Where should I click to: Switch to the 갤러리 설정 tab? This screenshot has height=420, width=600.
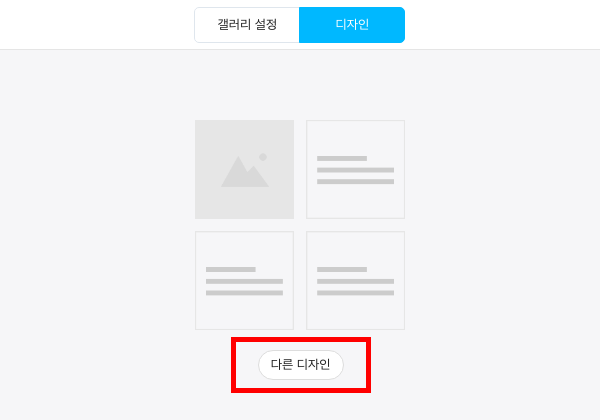(247, 25)
